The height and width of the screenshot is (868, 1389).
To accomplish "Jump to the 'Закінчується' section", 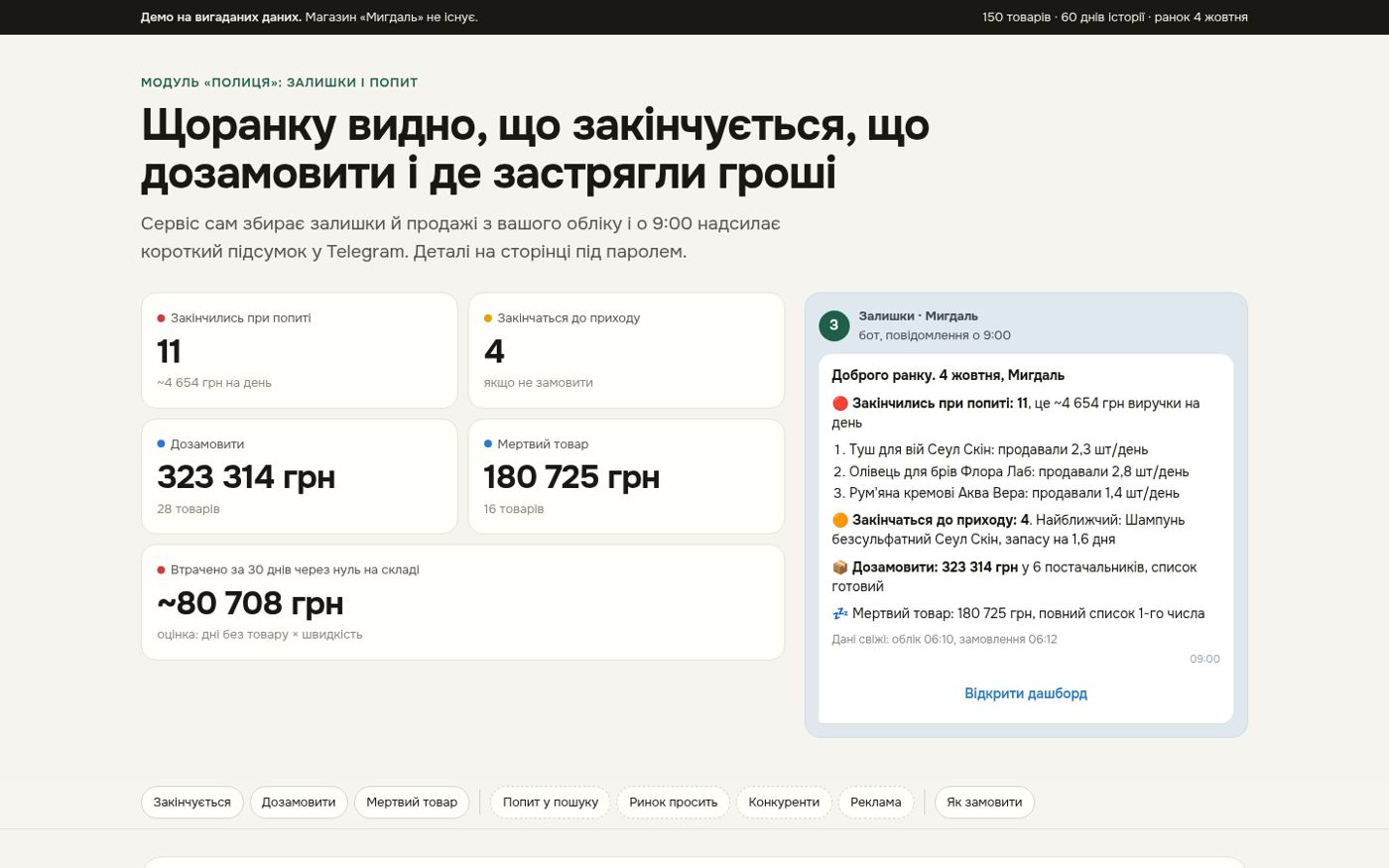I will (191, 803).
